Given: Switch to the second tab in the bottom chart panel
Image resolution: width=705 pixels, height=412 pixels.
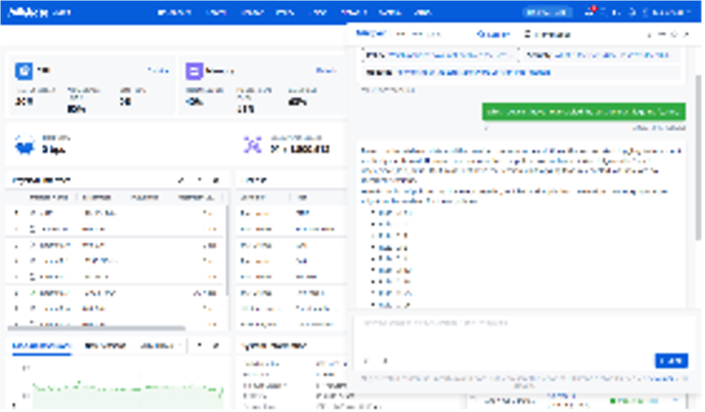Looking at the screenshot, I should click(103, 345).
